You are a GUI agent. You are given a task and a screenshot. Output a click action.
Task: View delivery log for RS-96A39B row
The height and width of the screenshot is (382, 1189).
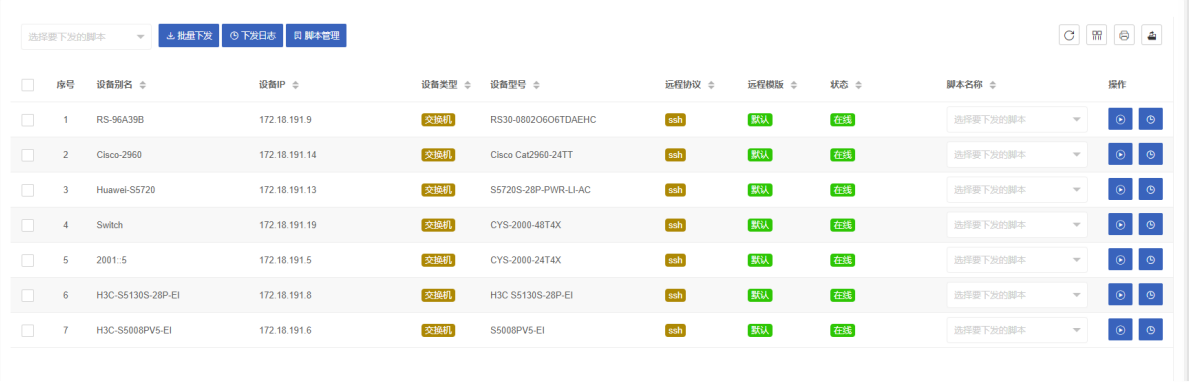click(1151, 119)
